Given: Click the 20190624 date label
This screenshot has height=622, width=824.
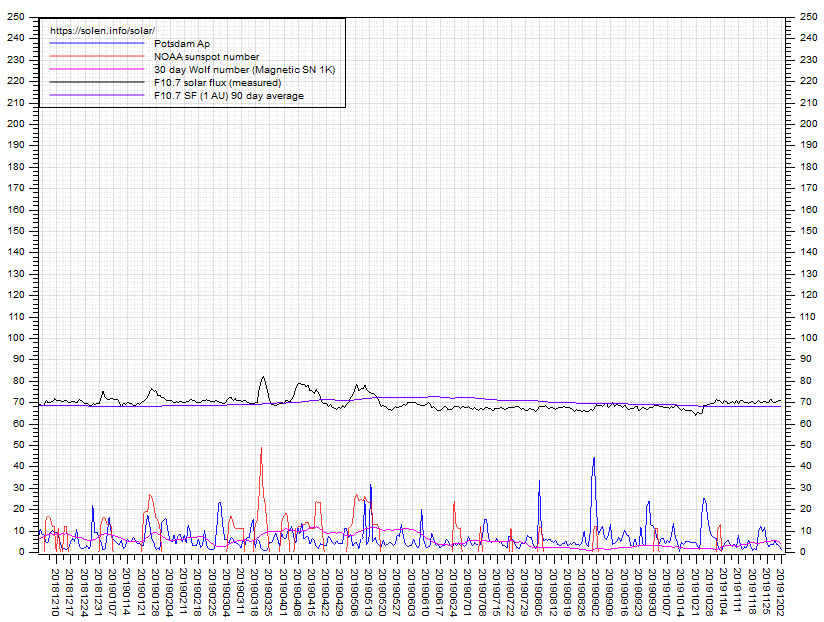Looking at the screenshot, I should (x=454, y=592).
